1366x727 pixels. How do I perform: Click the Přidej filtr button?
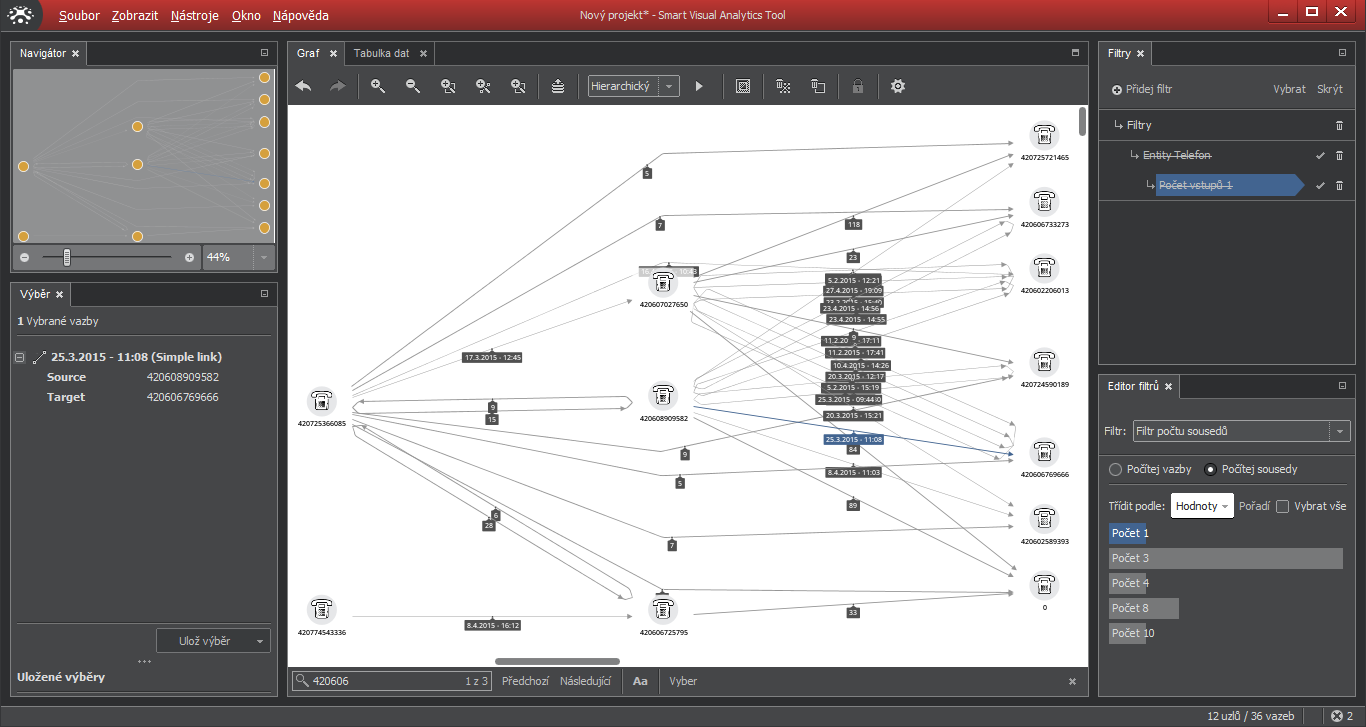pyautogui.click(x=1142, y=89)
